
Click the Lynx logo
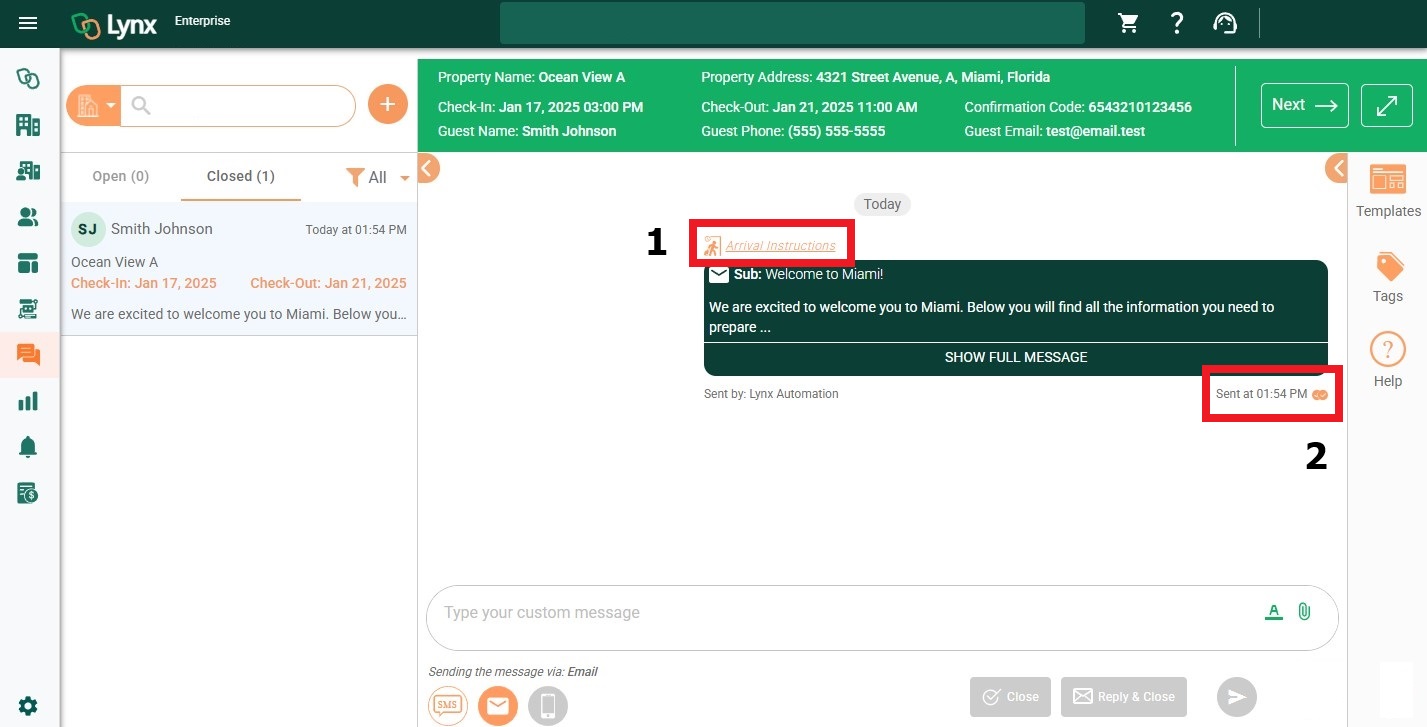tap(114, 24)
